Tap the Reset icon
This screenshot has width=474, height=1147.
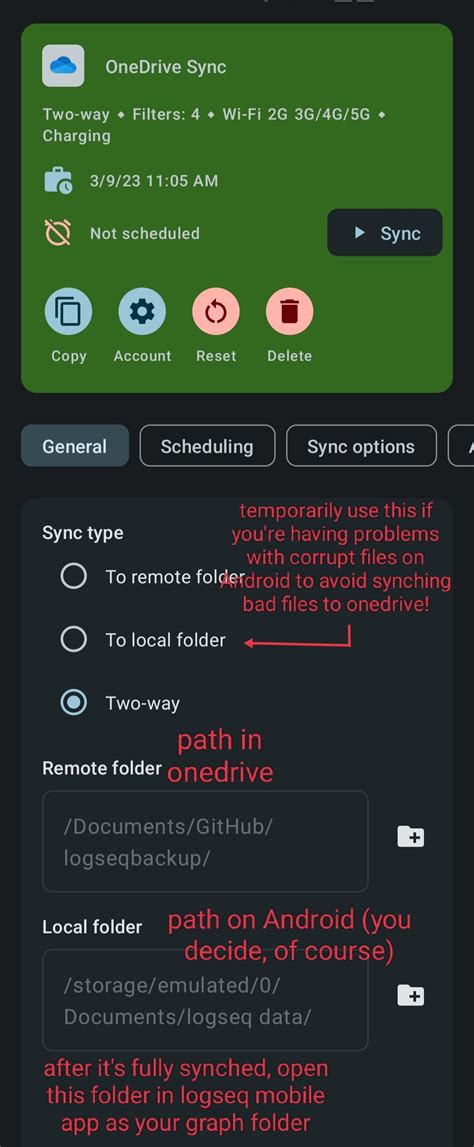click(x=216, y=312)
